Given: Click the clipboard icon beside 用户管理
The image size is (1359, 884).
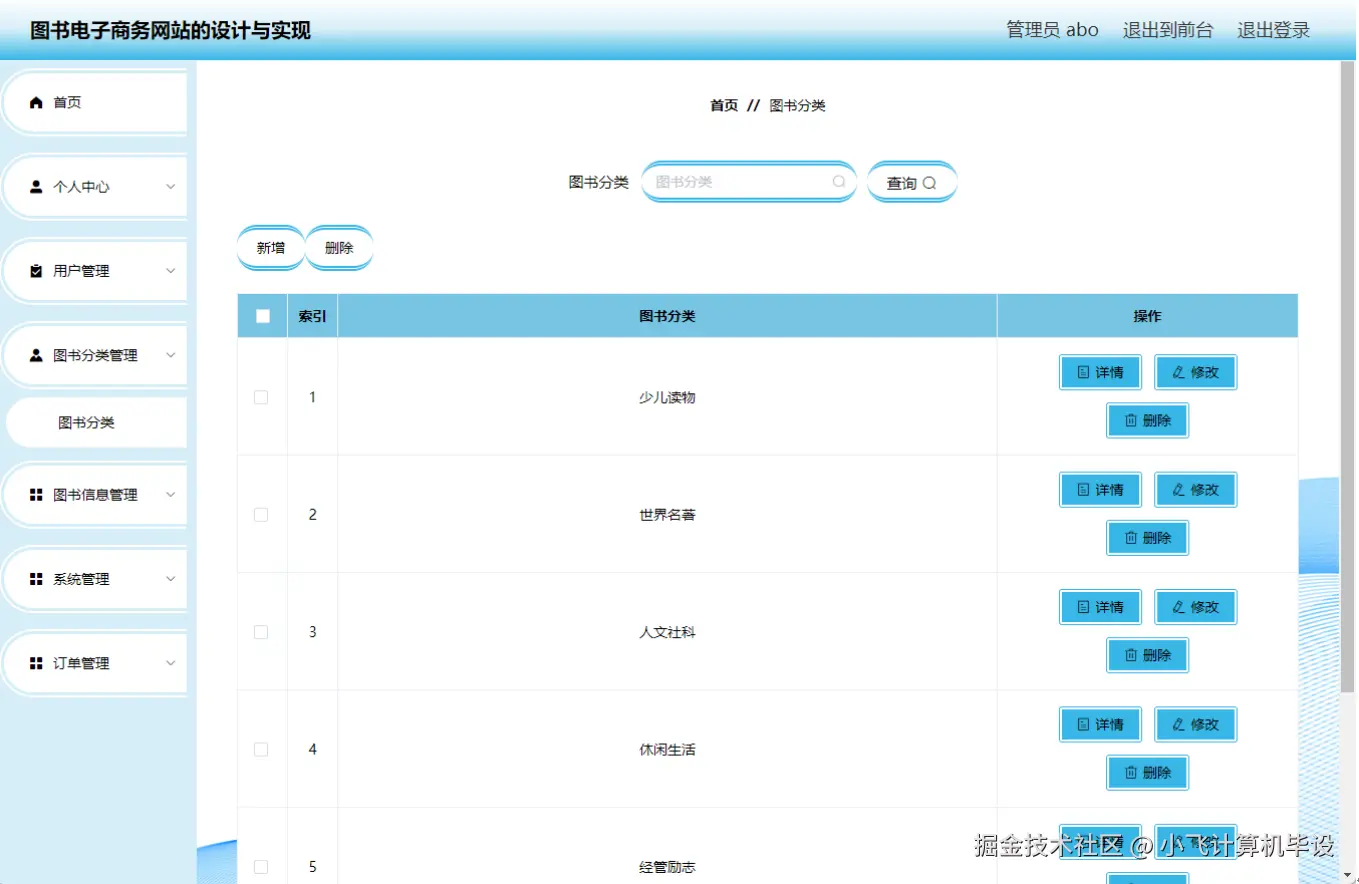Looking at the screenshot, I should 37,271.
